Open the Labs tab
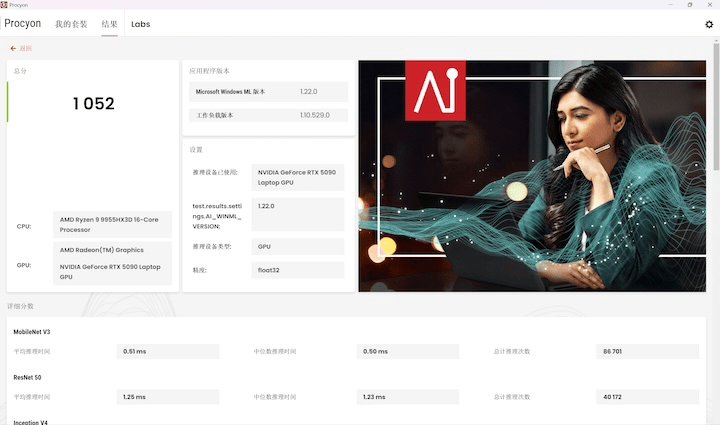 tap(141, 24)
